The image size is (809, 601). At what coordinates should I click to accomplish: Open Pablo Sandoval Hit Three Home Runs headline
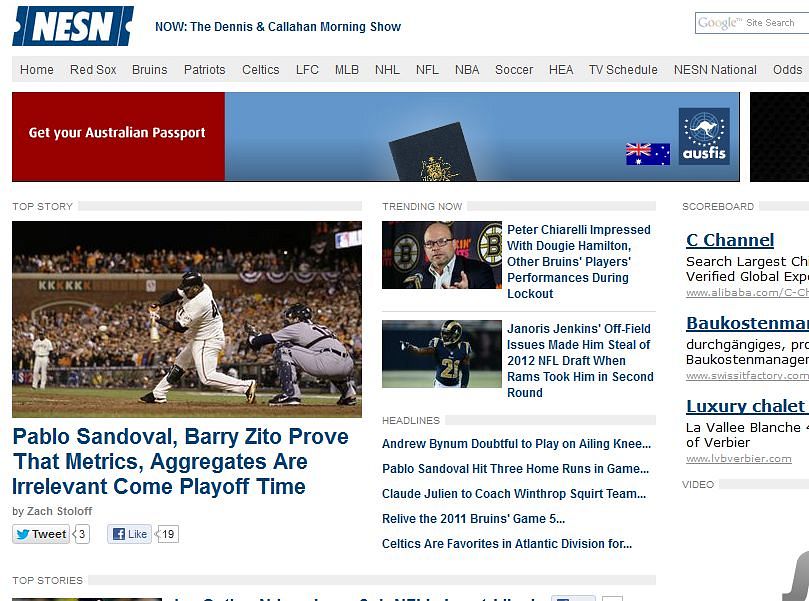[x=515, y=468]
